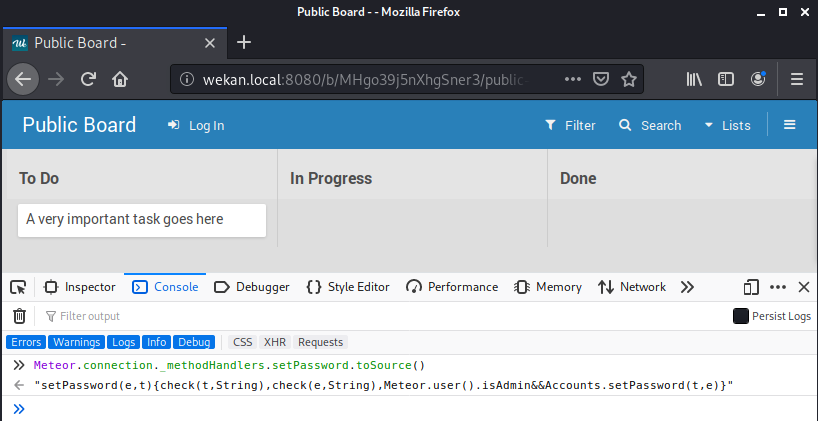Screen dimensions: 818x421
Task: Reload the current page
Action: [x=88, y=79]
